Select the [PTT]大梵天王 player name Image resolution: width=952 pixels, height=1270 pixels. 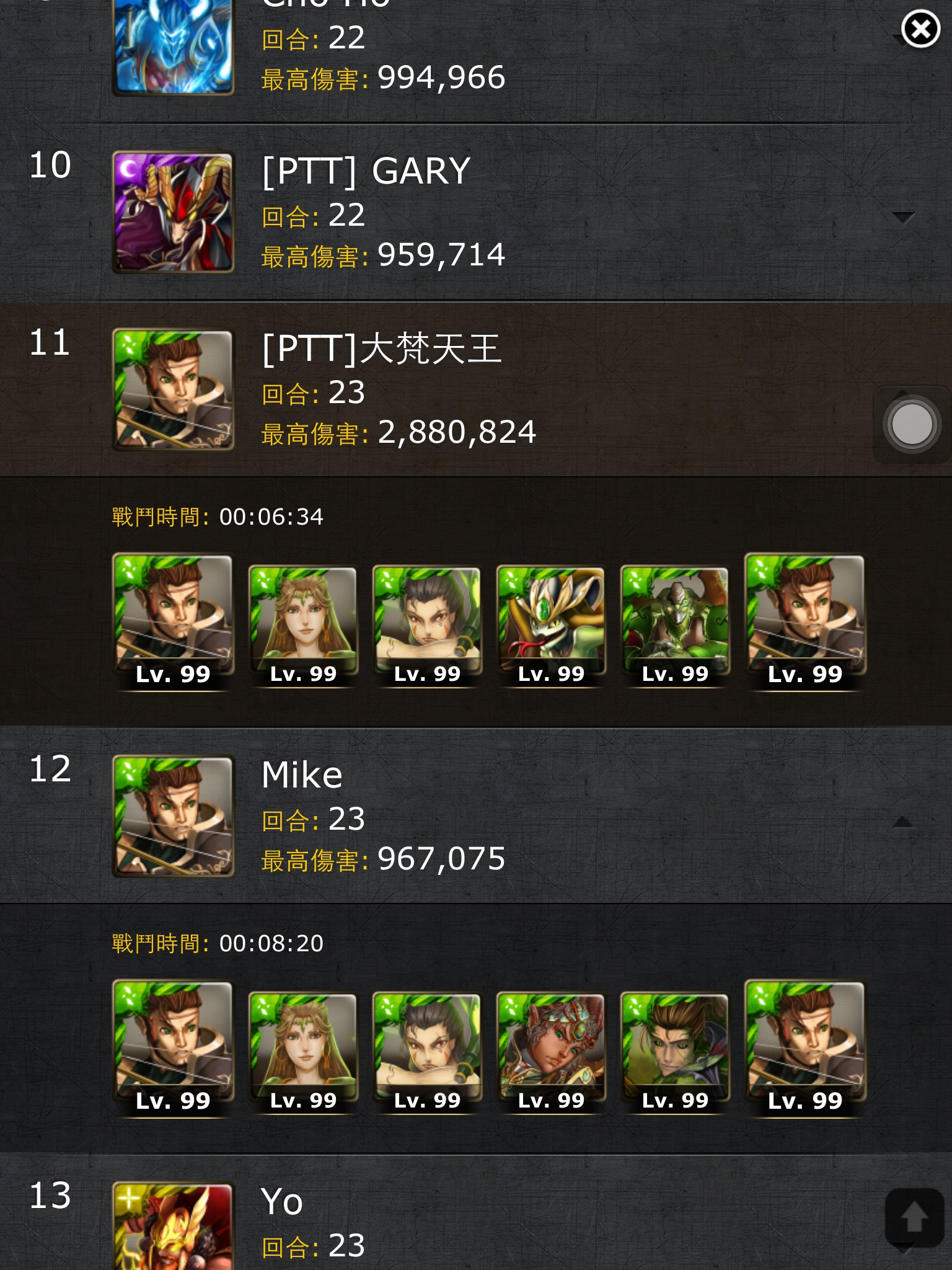(381, 349)
